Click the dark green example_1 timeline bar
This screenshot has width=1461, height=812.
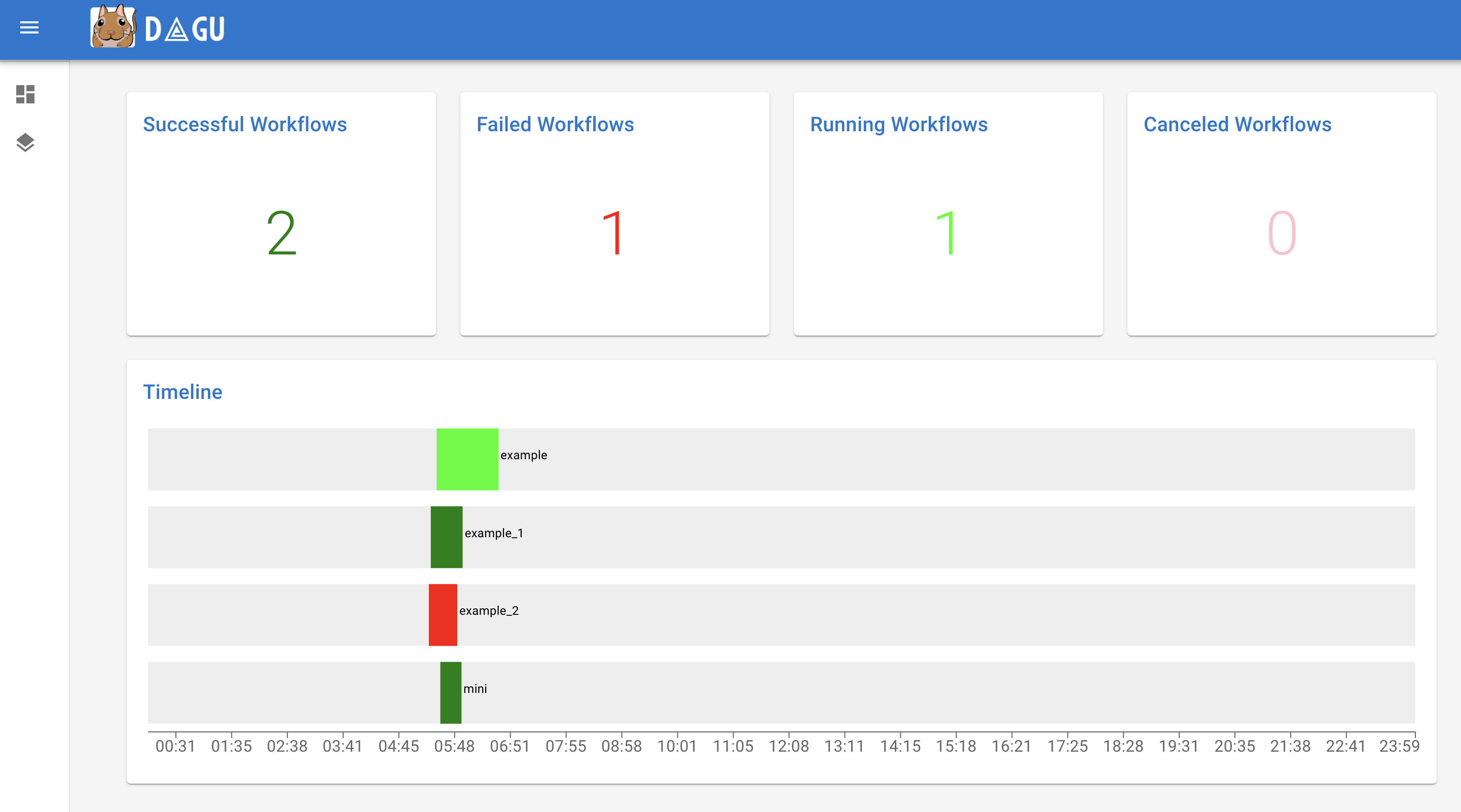coord(446,536)
